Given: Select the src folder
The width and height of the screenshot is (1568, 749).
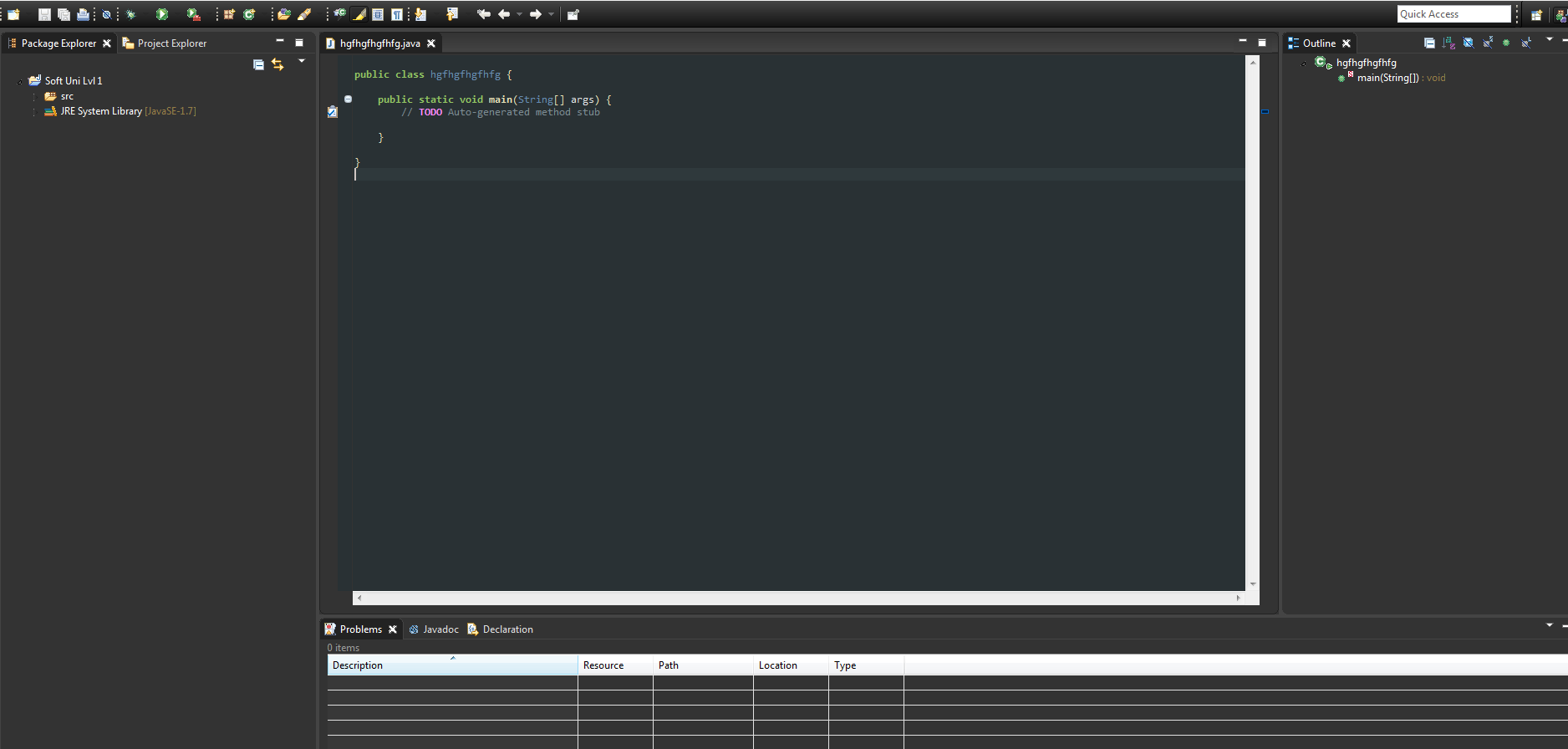Looking at the screenshot, I should (59, 96).
